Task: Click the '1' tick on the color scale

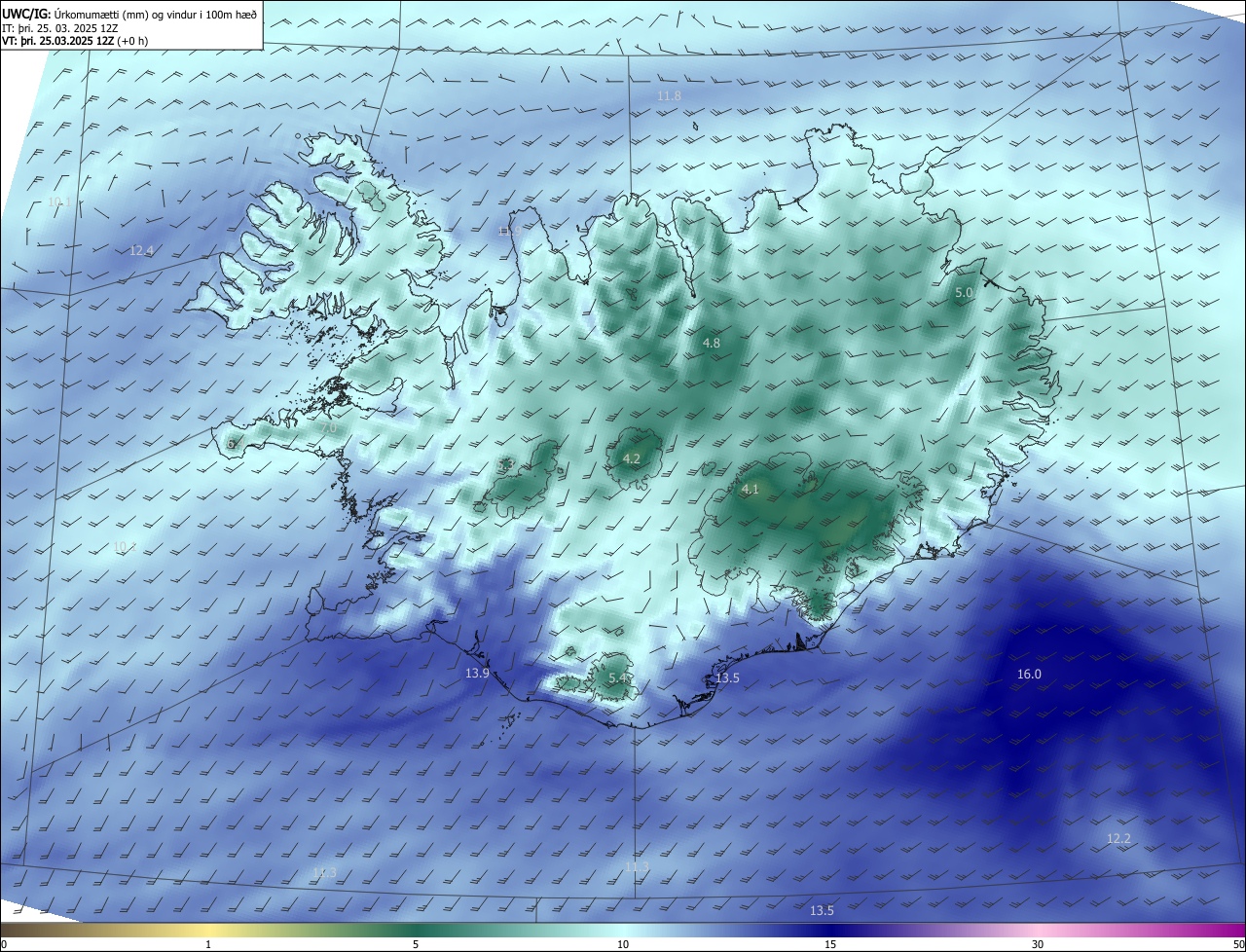Action: pyautogui.click(x=208, y=944)
